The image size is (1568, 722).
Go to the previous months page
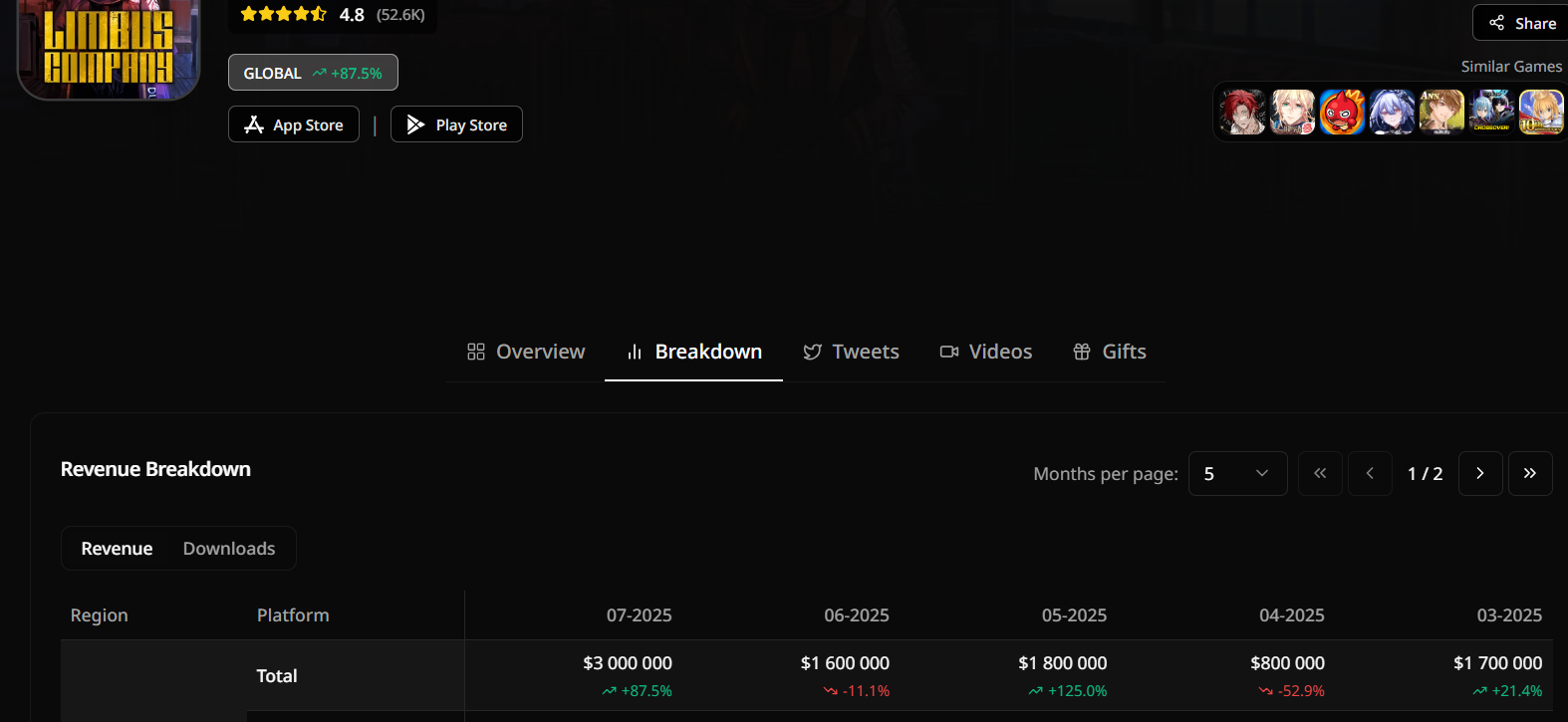(1370, 473)
